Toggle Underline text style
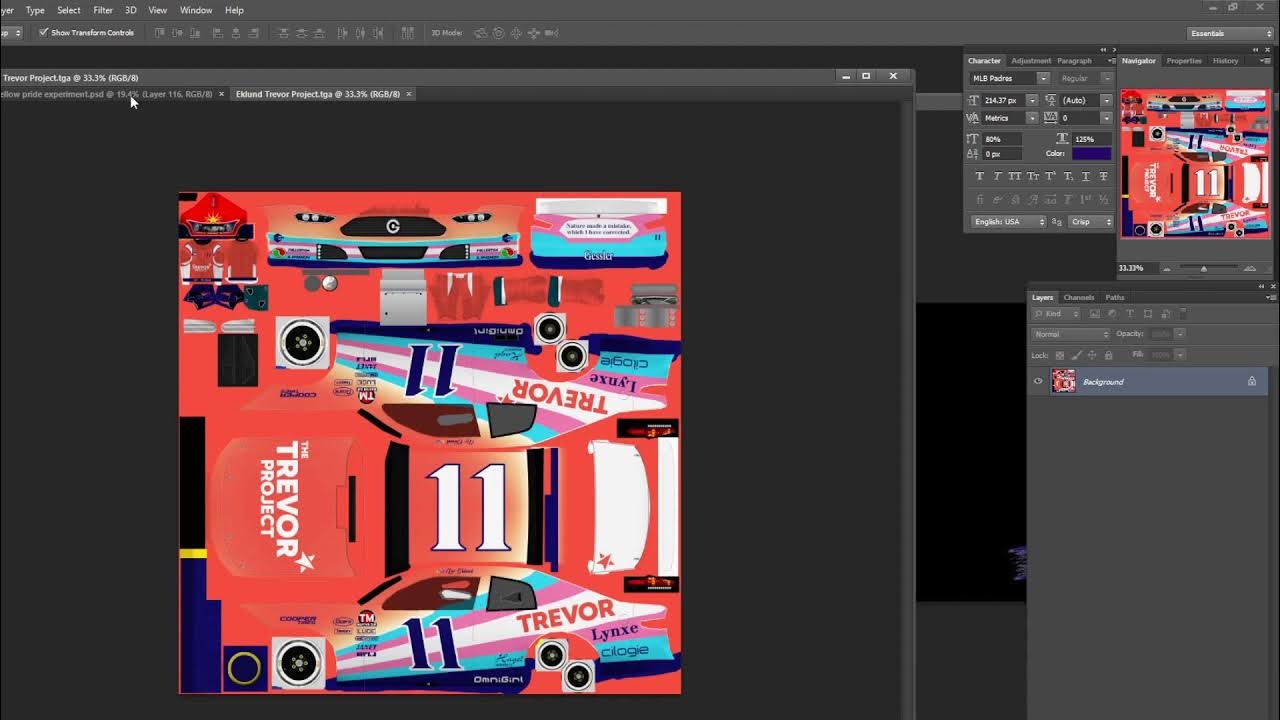The height and width of the screenshot is (720, 1280). pyautogui.click(x=1086, y=176)
